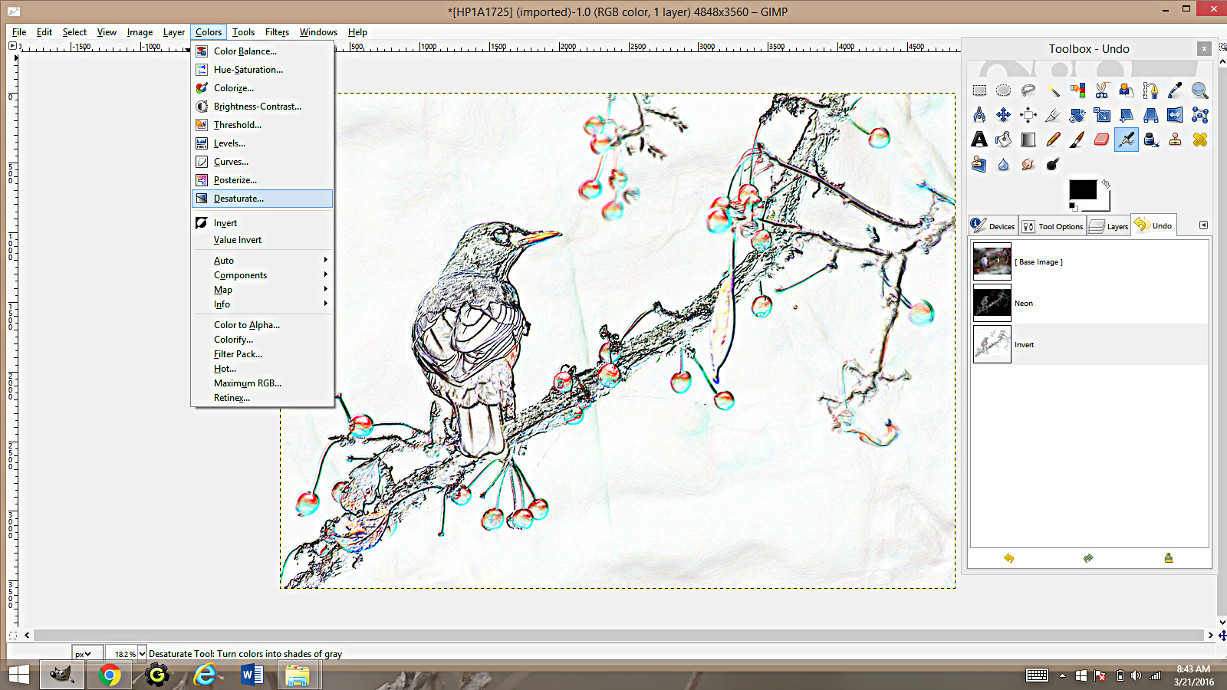Viewport: 1227px width, 690px height.
Task: Select the Flip tool
Action: pyautogui.click(x=1175, y=114)
